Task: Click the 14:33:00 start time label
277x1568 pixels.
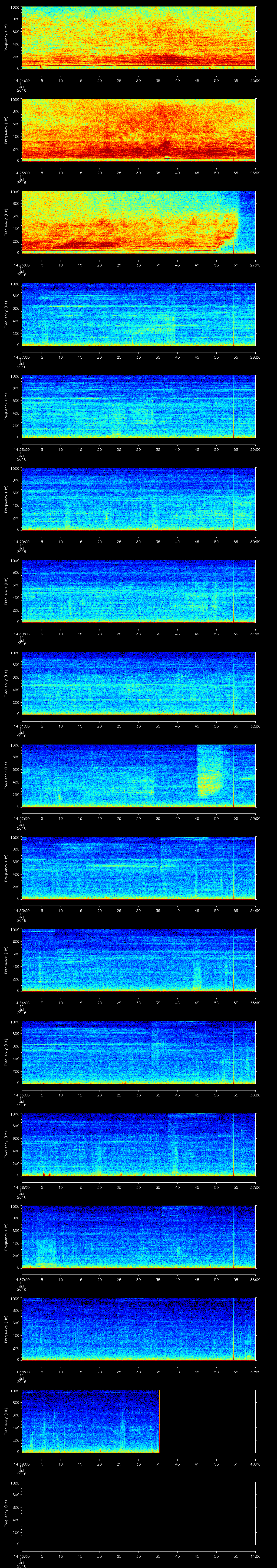Action: pyautogui.click(x=21, y=910)
